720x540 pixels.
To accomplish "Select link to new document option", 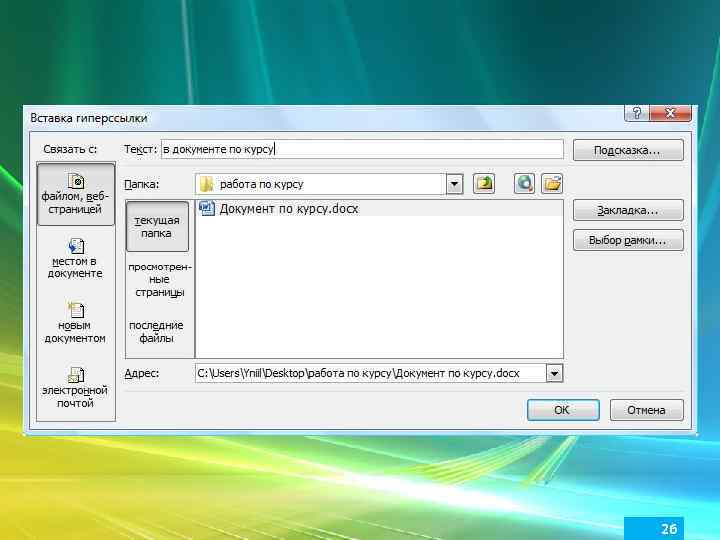I will click(x=76, y=323).
